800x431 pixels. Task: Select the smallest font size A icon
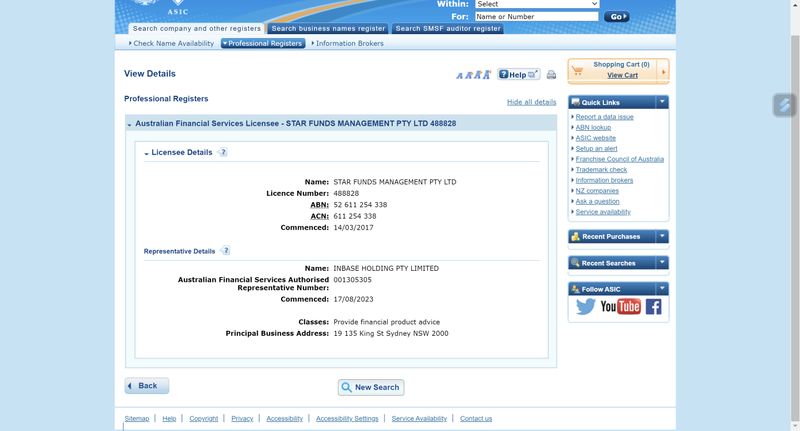[x=459, y=76]
